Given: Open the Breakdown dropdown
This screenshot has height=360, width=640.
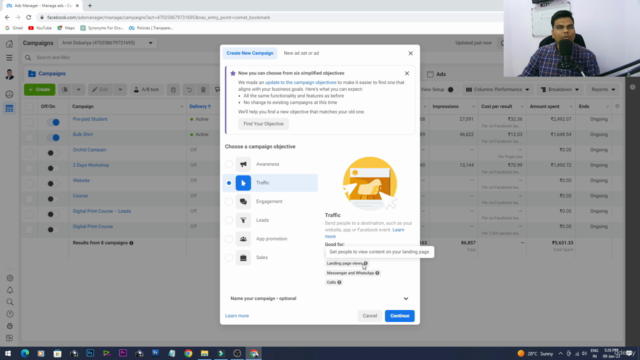Looking at the screenshot, I should (x=560, y=89).
